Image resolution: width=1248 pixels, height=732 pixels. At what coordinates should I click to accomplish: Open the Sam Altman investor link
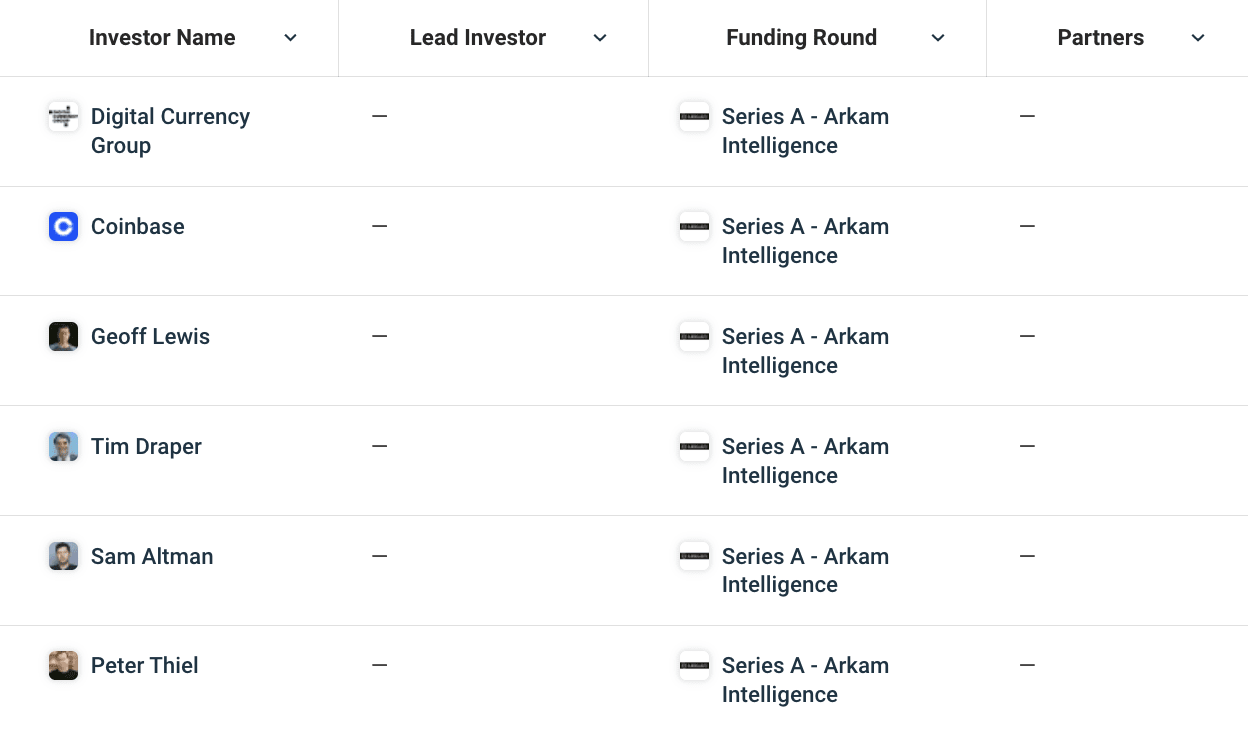(x=152, y=557)
